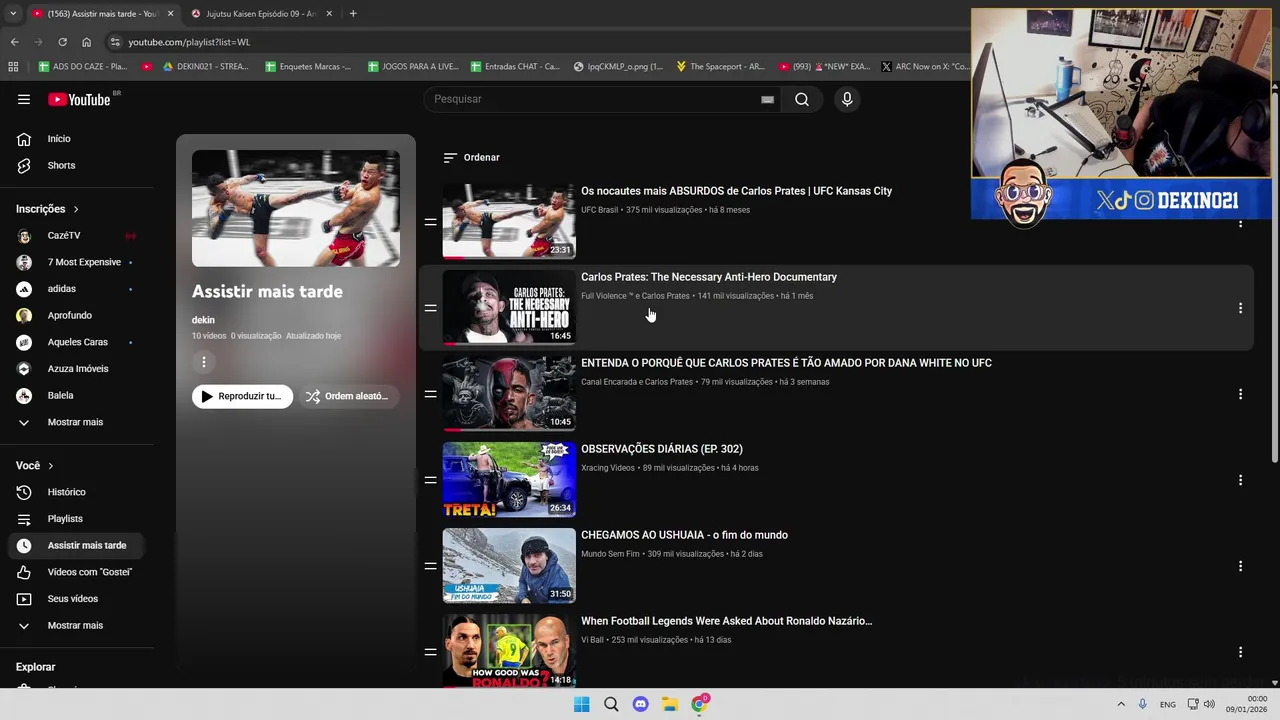
Task: Expand the Você section
Action: pyautogui.click(x=35, y=466)
